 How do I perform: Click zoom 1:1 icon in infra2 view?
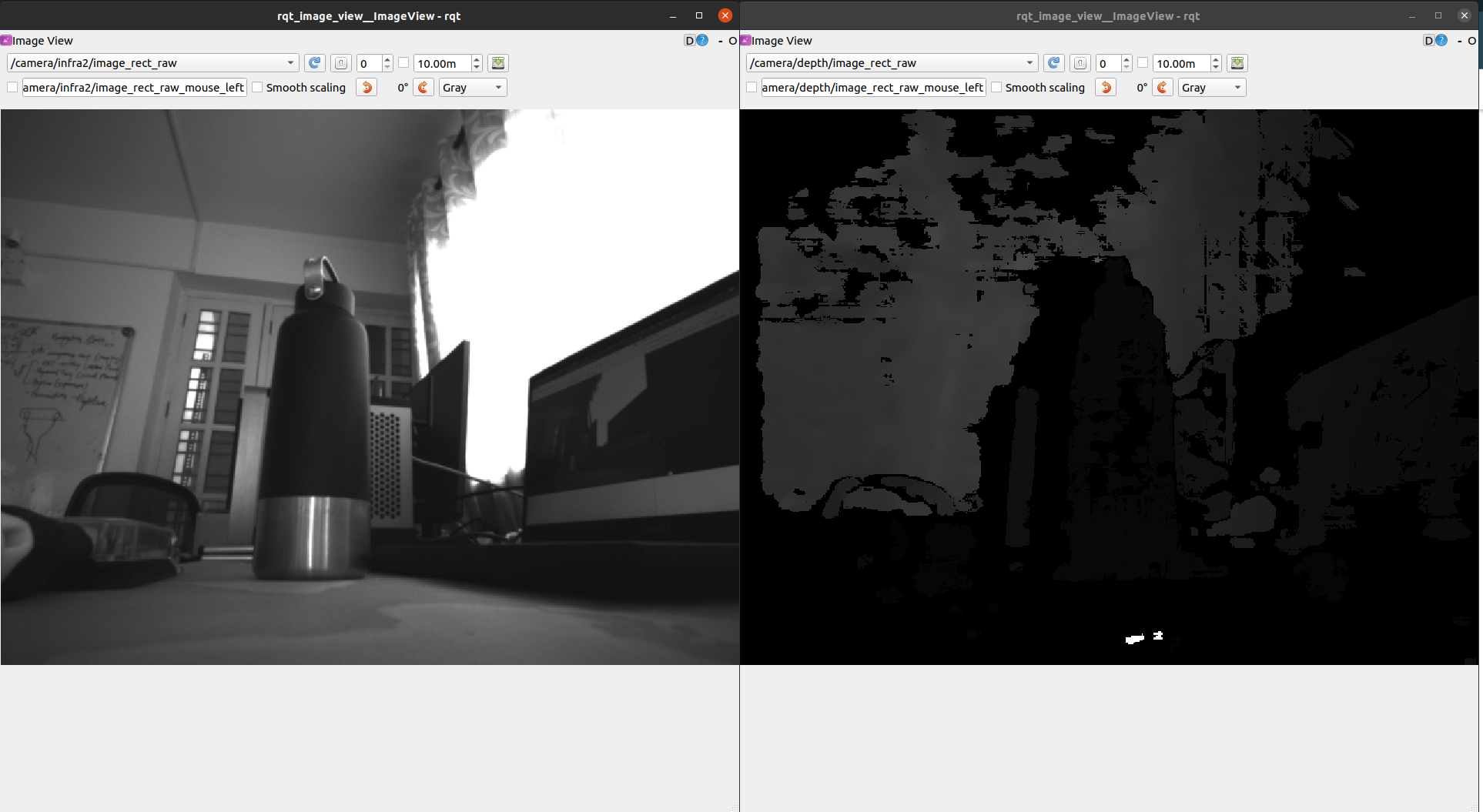click(x=340, y=63)
